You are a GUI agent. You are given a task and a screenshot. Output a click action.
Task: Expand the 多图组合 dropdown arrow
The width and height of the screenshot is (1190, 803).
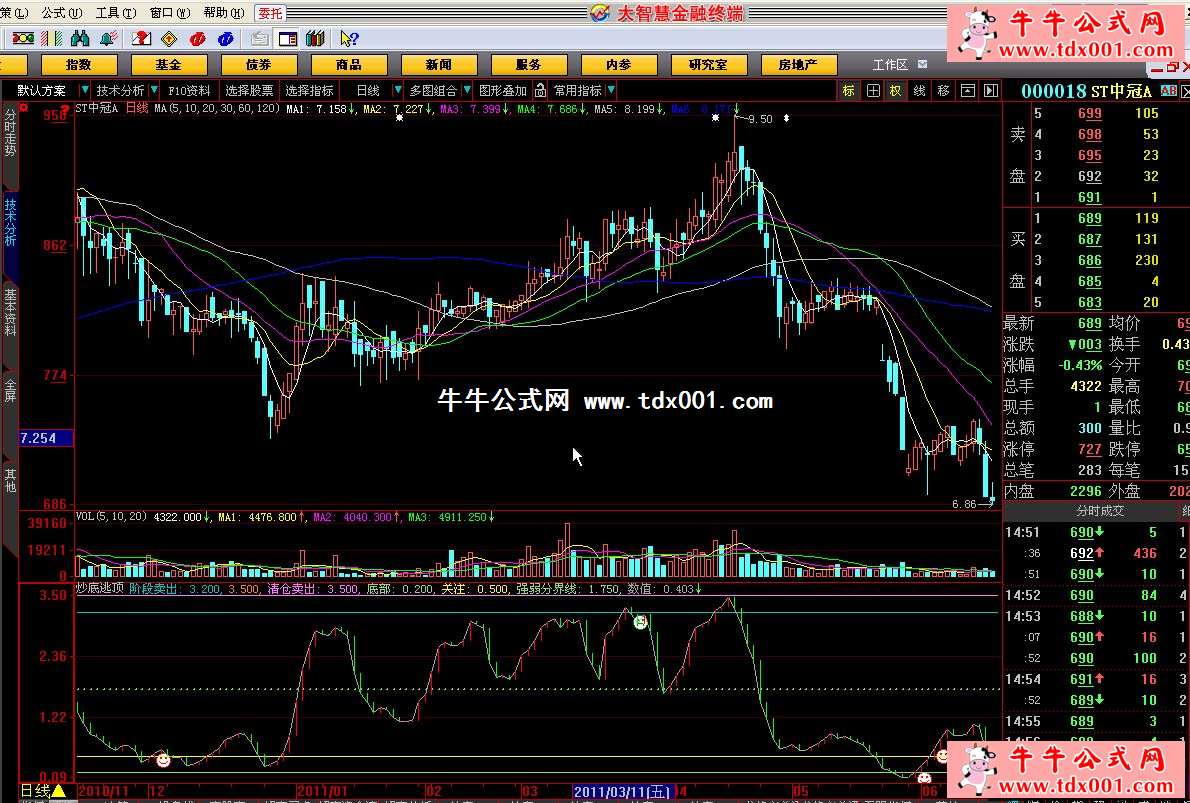click(x=466, y=90)
